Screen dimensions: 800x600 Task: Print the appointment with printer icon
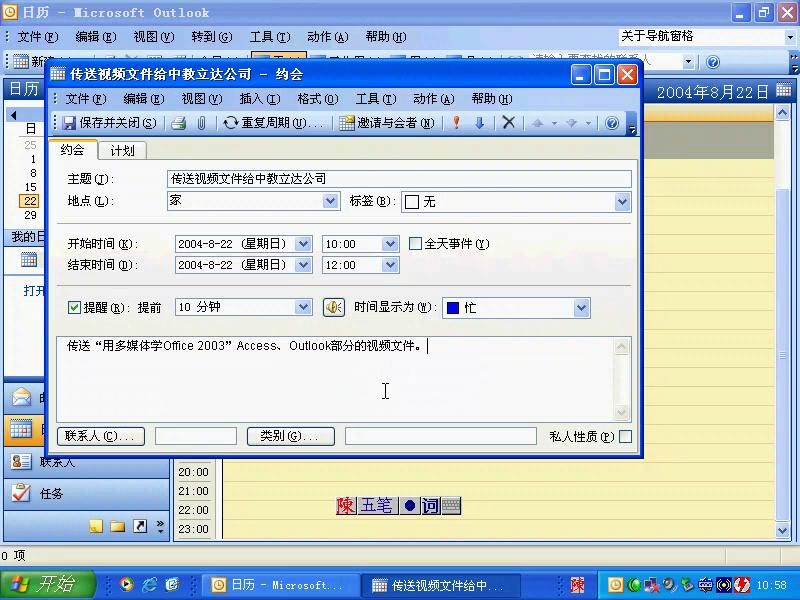point(178,123)
